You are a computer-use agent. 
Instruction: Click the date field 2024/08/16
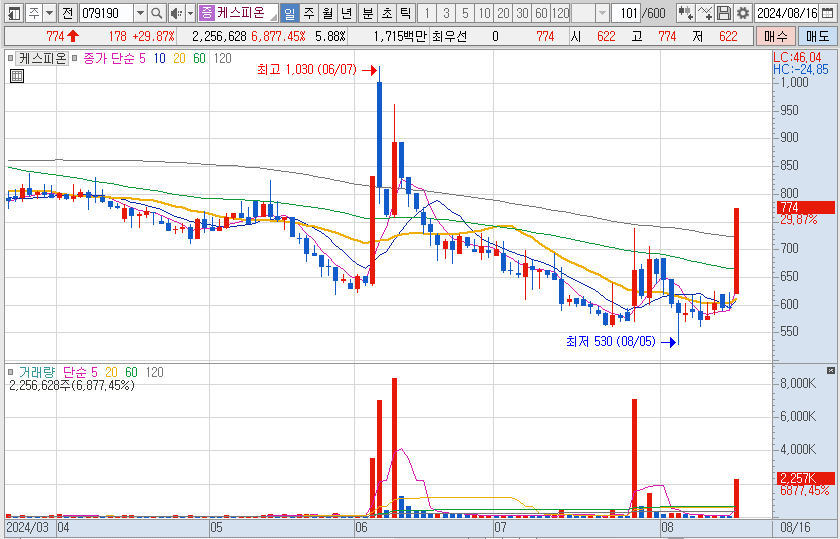click(788, 13)
